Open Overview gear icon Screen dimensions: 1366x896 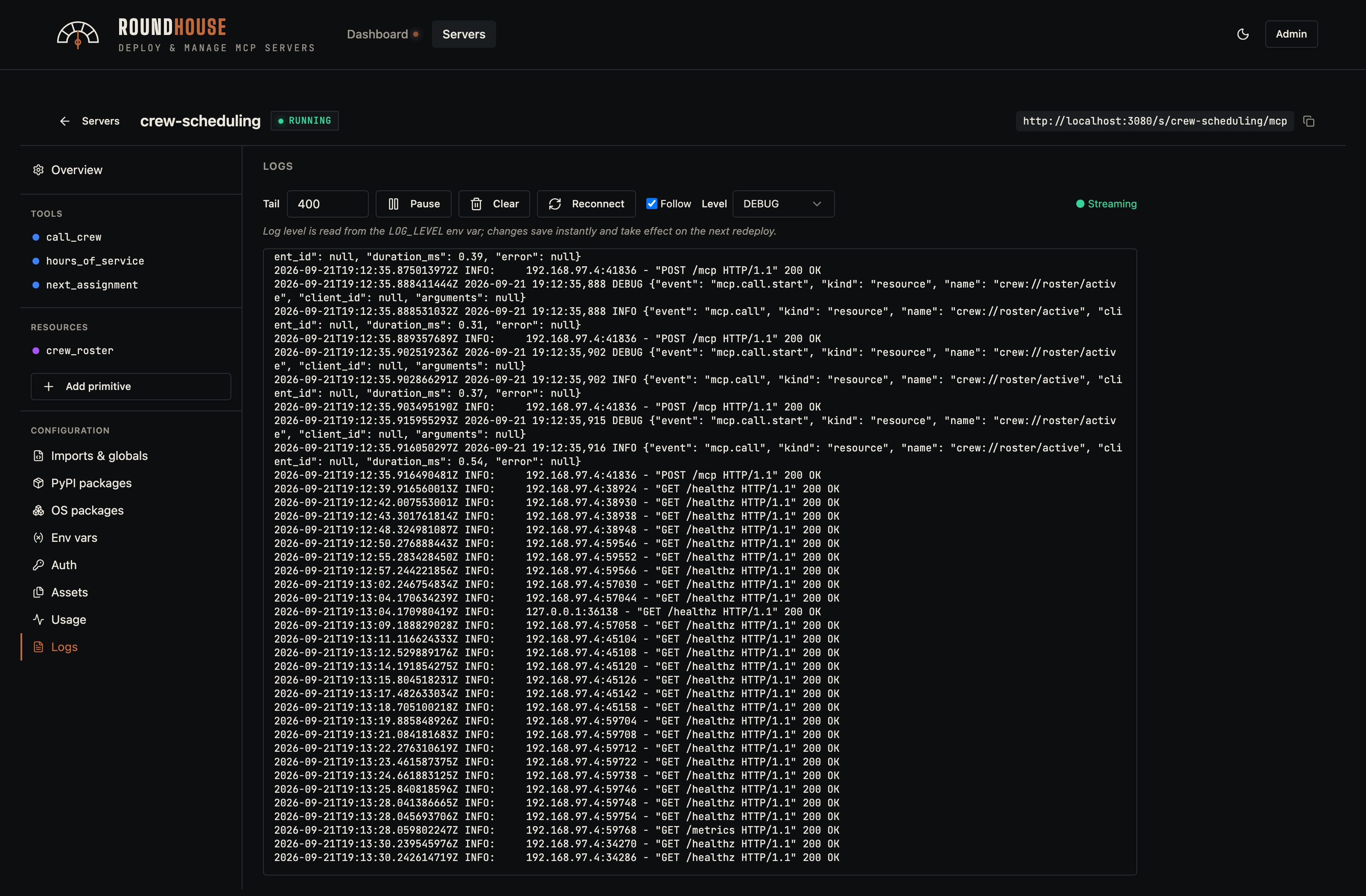[38, 170]
